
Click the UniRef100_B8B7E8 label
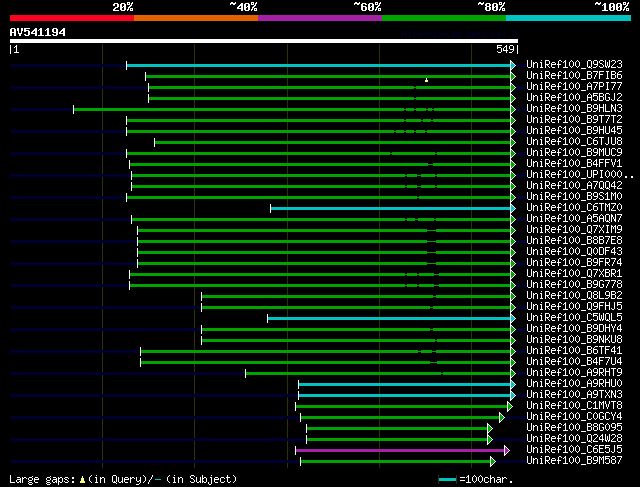coord(574,241)
